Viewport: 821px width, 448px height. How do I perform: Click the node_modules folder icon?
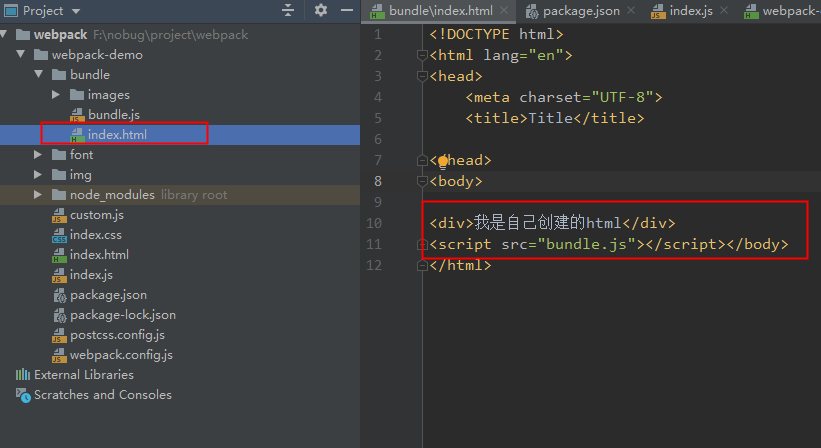coord(59,195)
